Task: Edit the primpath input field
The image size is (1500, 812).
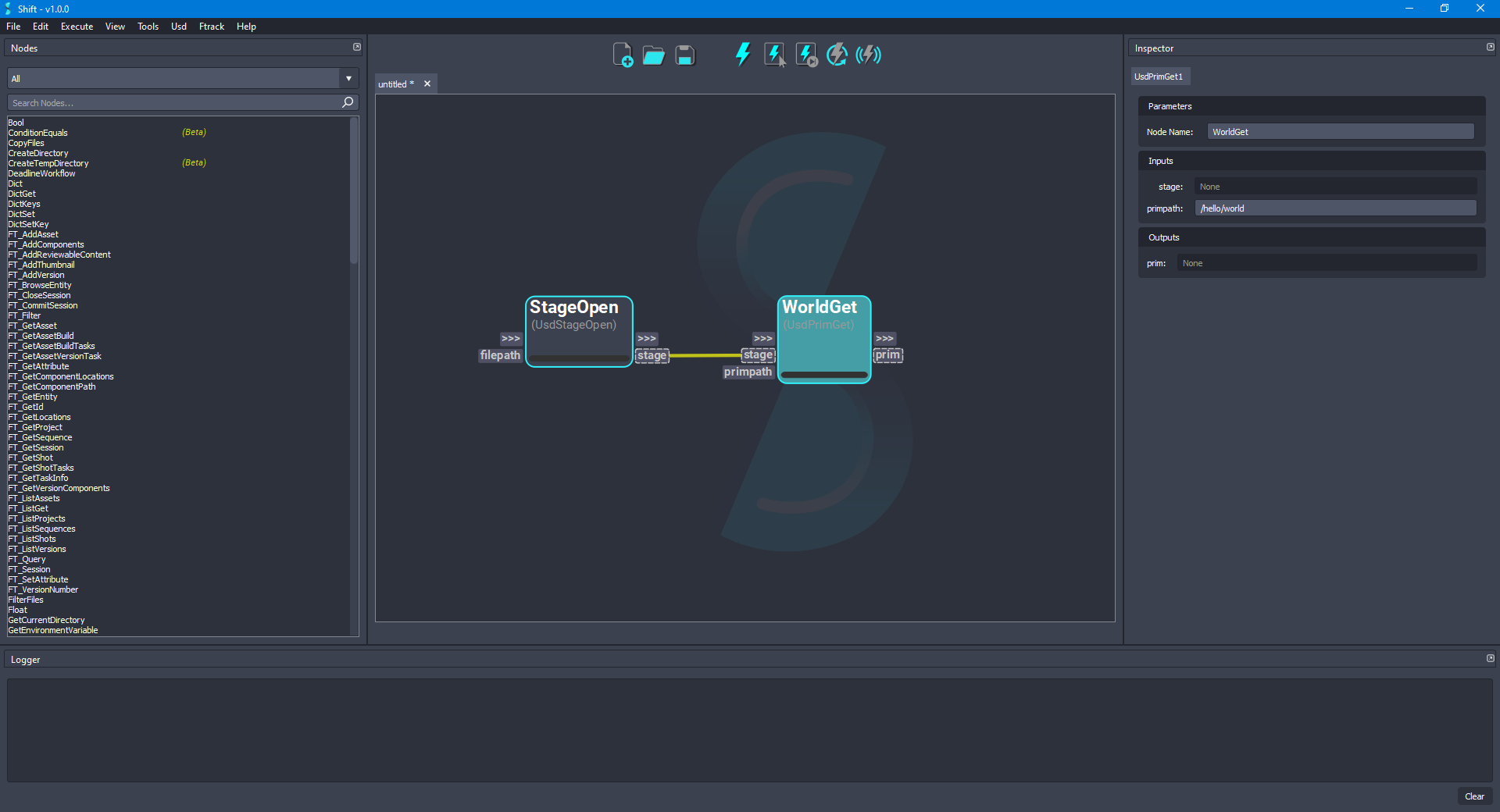Action: 1335,208
